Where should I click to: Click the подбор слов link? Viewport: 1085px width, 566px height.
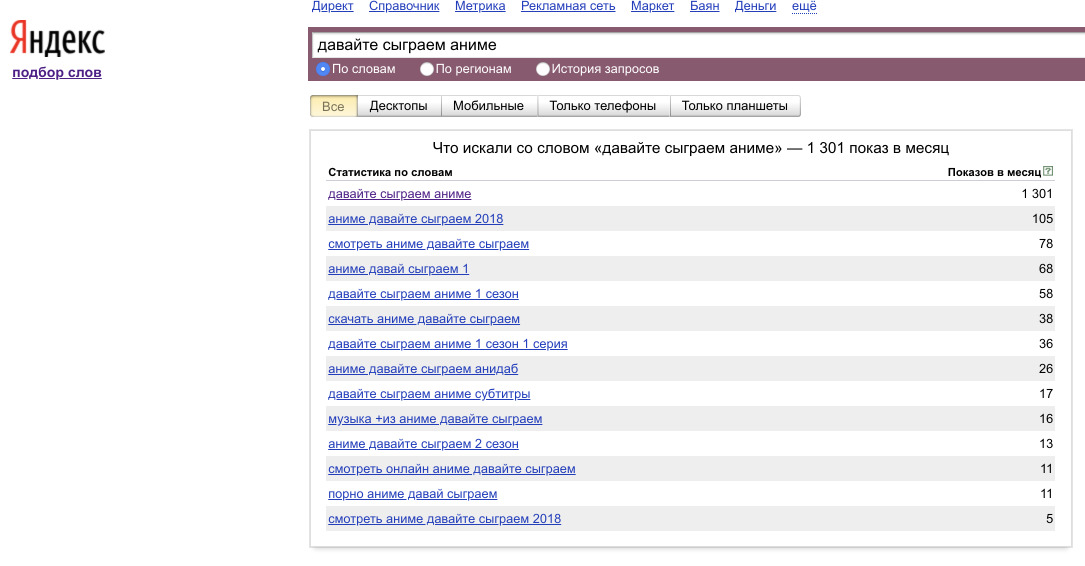point(57,72)
